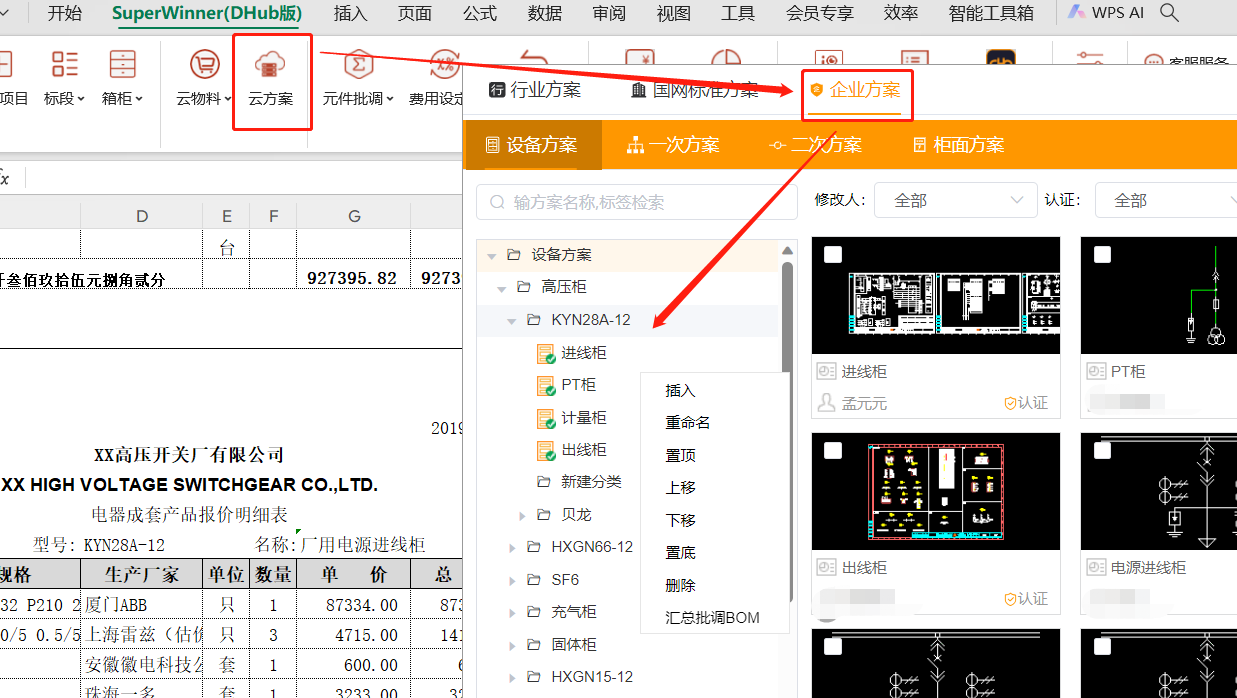Viewport: 1237px width, 698px height.
Task: Open the 电源进线柜 card thumbnail
Action: 1159,491
